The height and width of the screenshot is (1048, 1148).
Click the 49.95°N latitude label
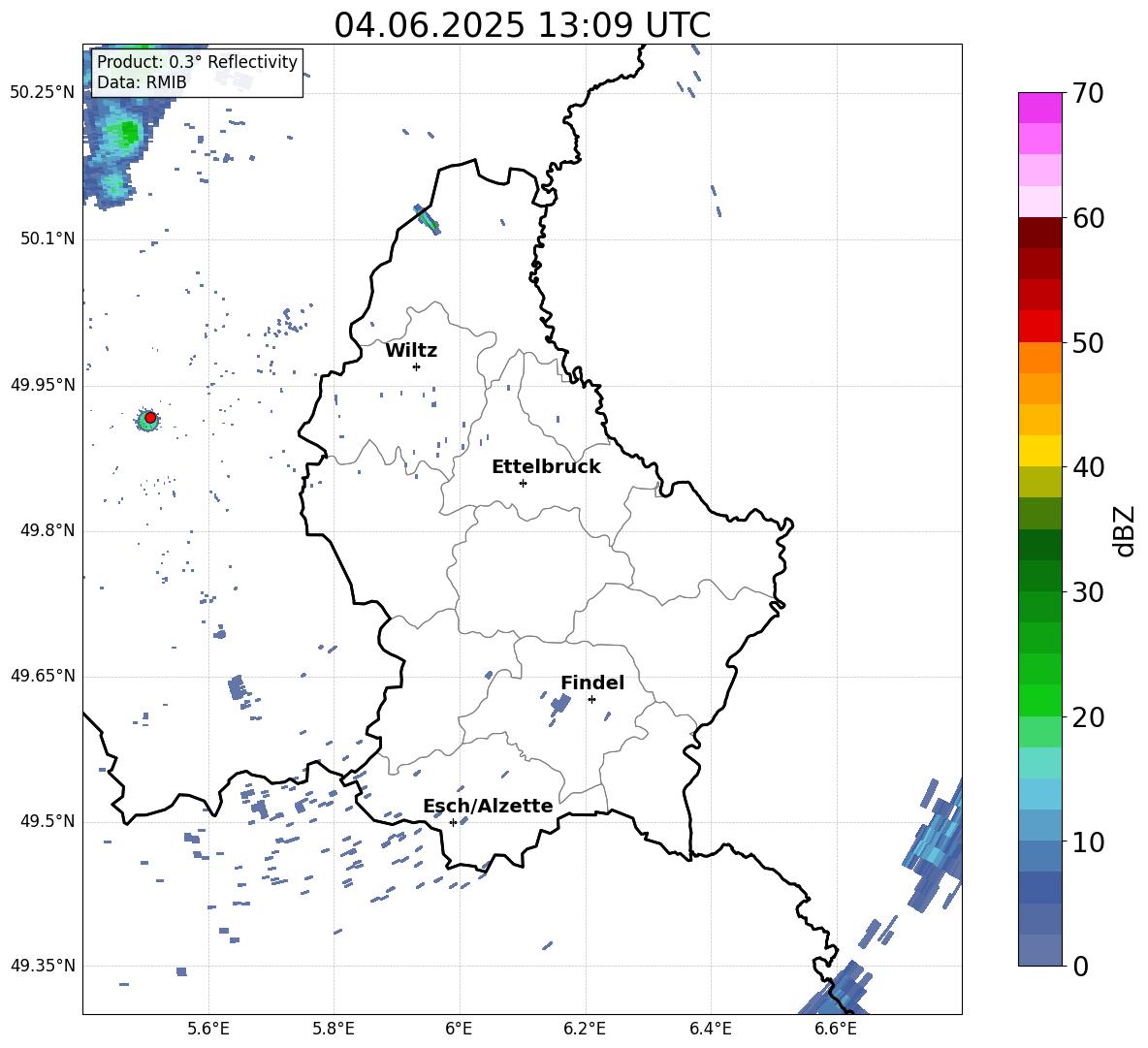(43, 385)
